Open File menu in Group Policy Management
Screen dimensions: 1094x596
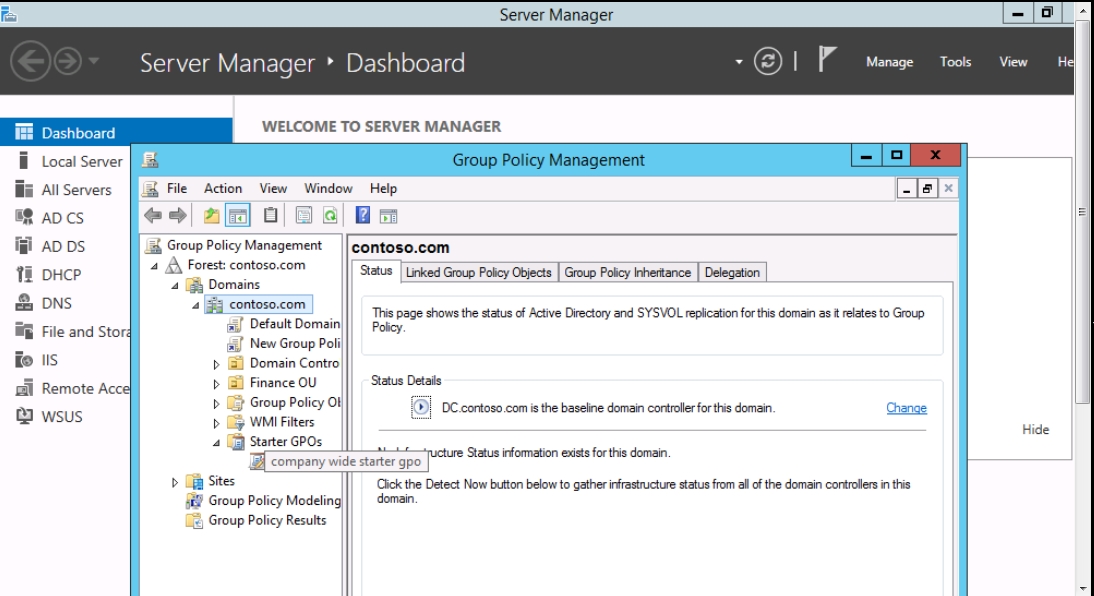177,188
